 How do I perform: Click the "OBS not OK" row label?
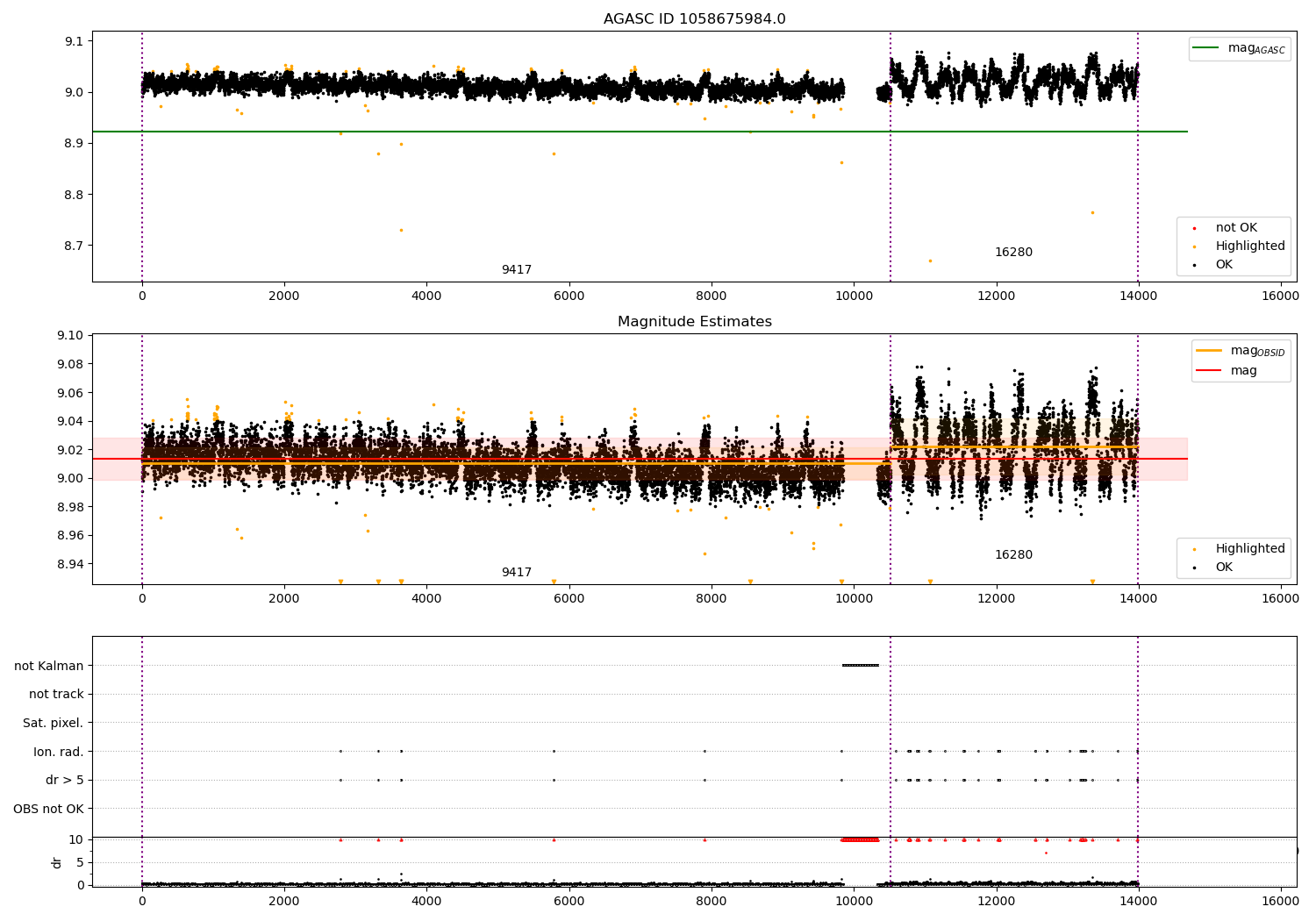click(49, 809)
